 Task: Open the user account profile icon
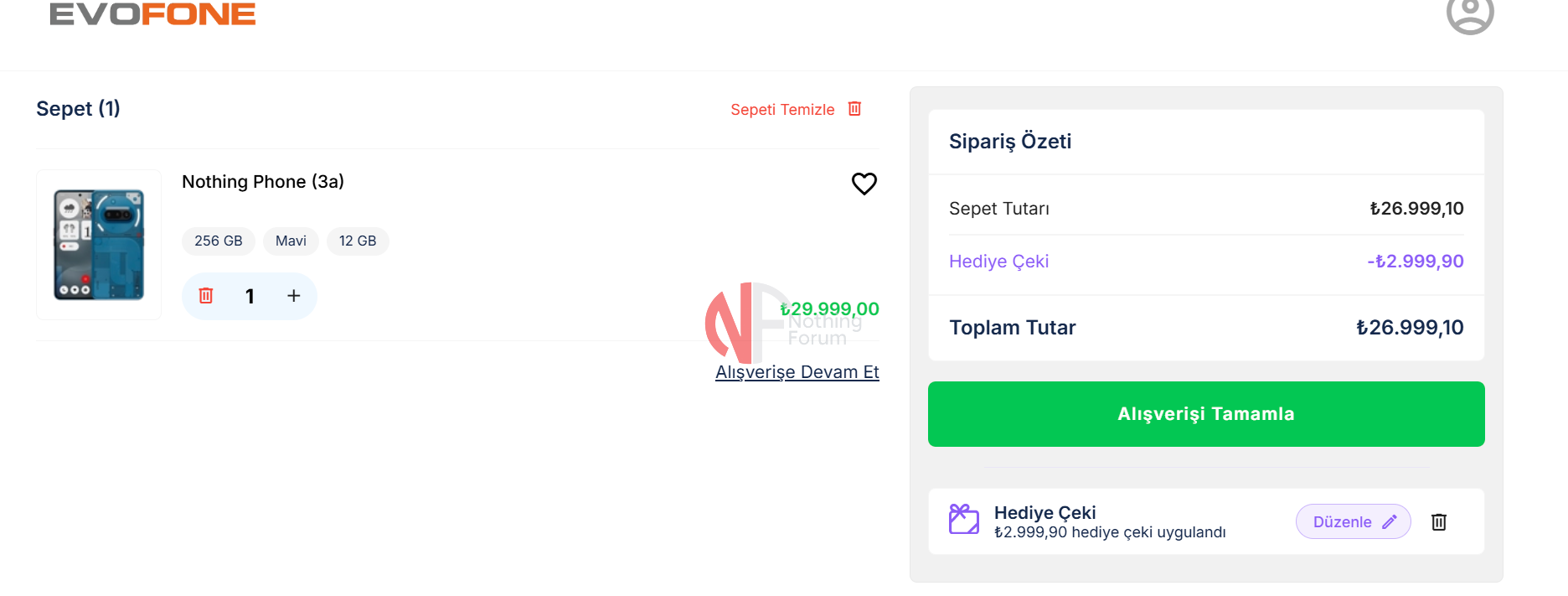click(x=1470, y=13)
